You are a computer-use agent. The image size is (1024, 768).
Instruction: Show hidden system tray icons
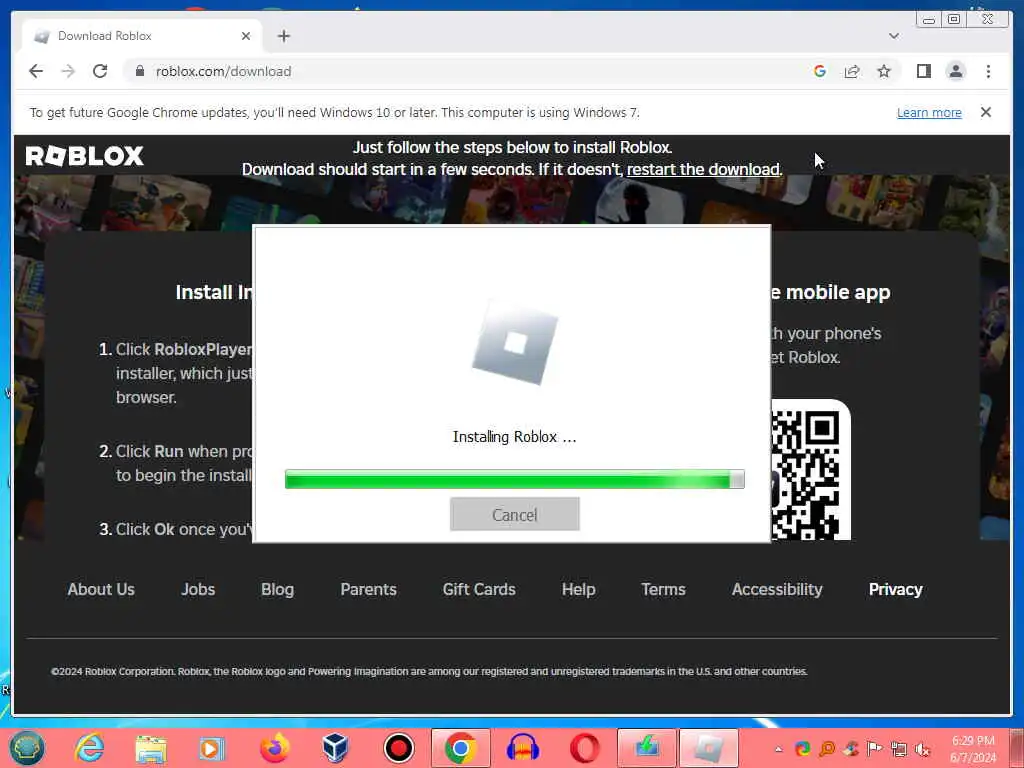click(x=778, y=749)
